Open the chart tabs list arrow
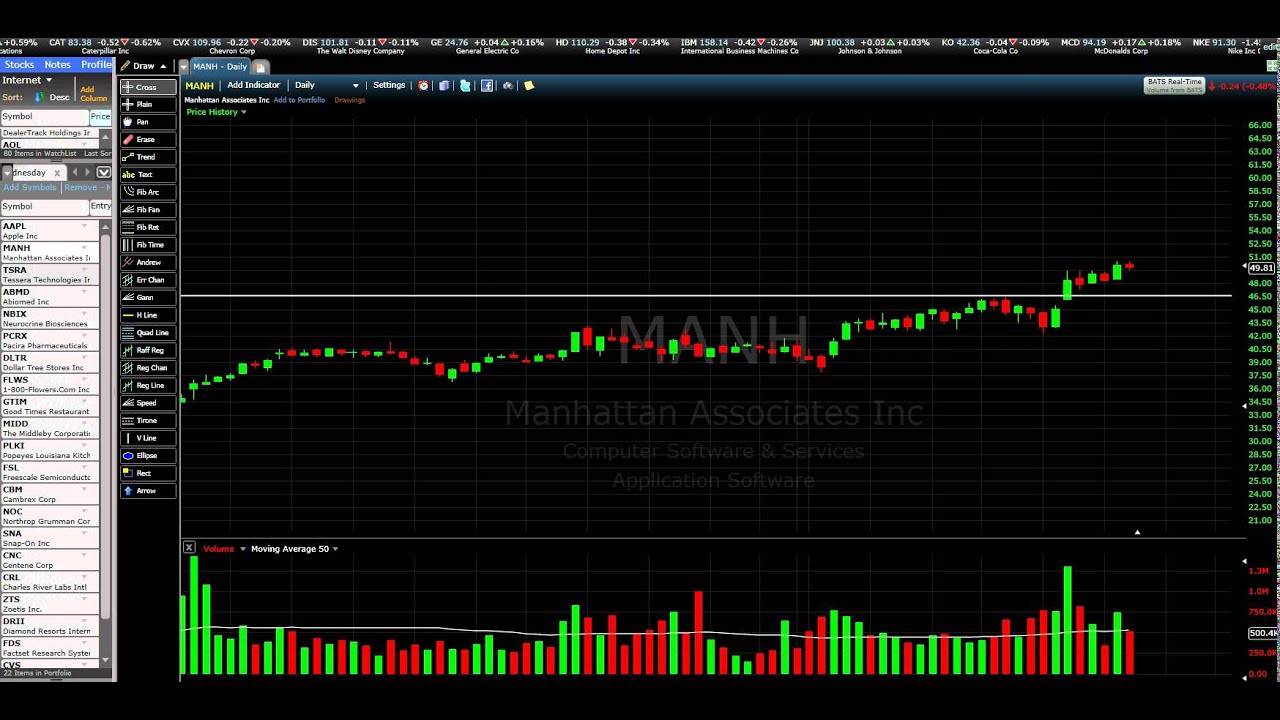Screen dimensions: 1280x720 click(x=183, y=67)
